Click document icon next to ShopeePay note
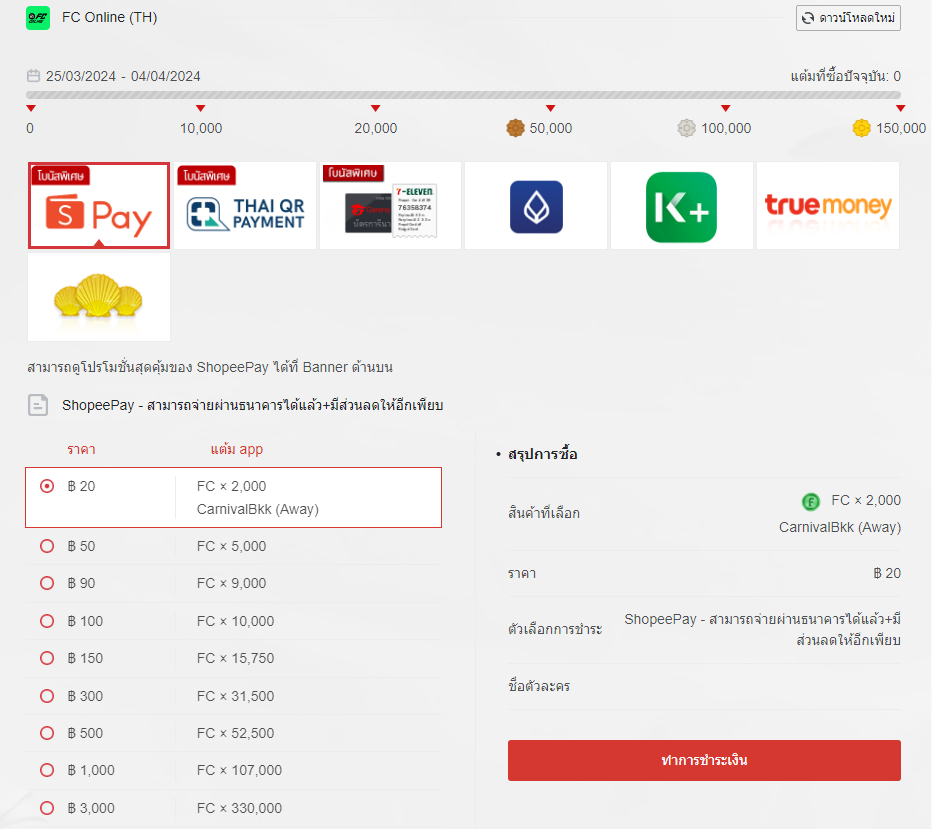933x829 pixels. click(x=38, y=405)
